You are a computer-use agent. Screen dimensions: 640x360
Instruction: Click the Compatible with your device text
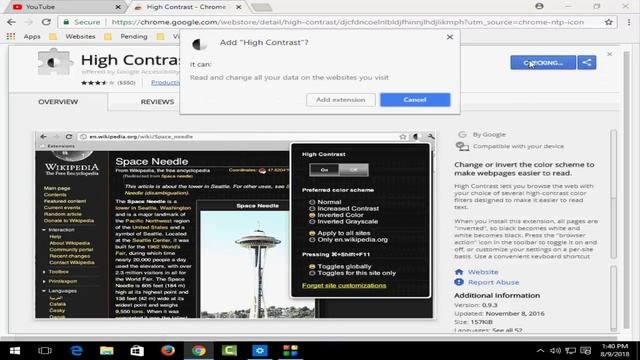(x=518, y=146)
